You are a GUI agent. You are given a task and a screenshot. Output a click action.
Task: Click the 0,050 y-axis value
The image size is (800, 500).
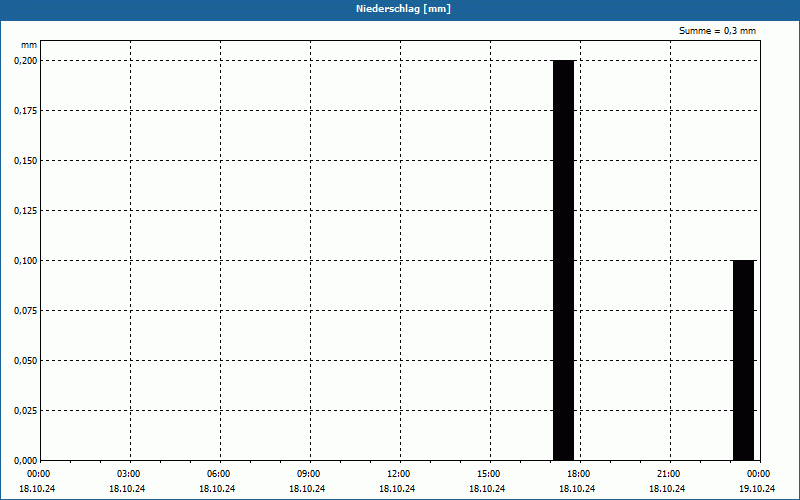(x=26, y=361)
